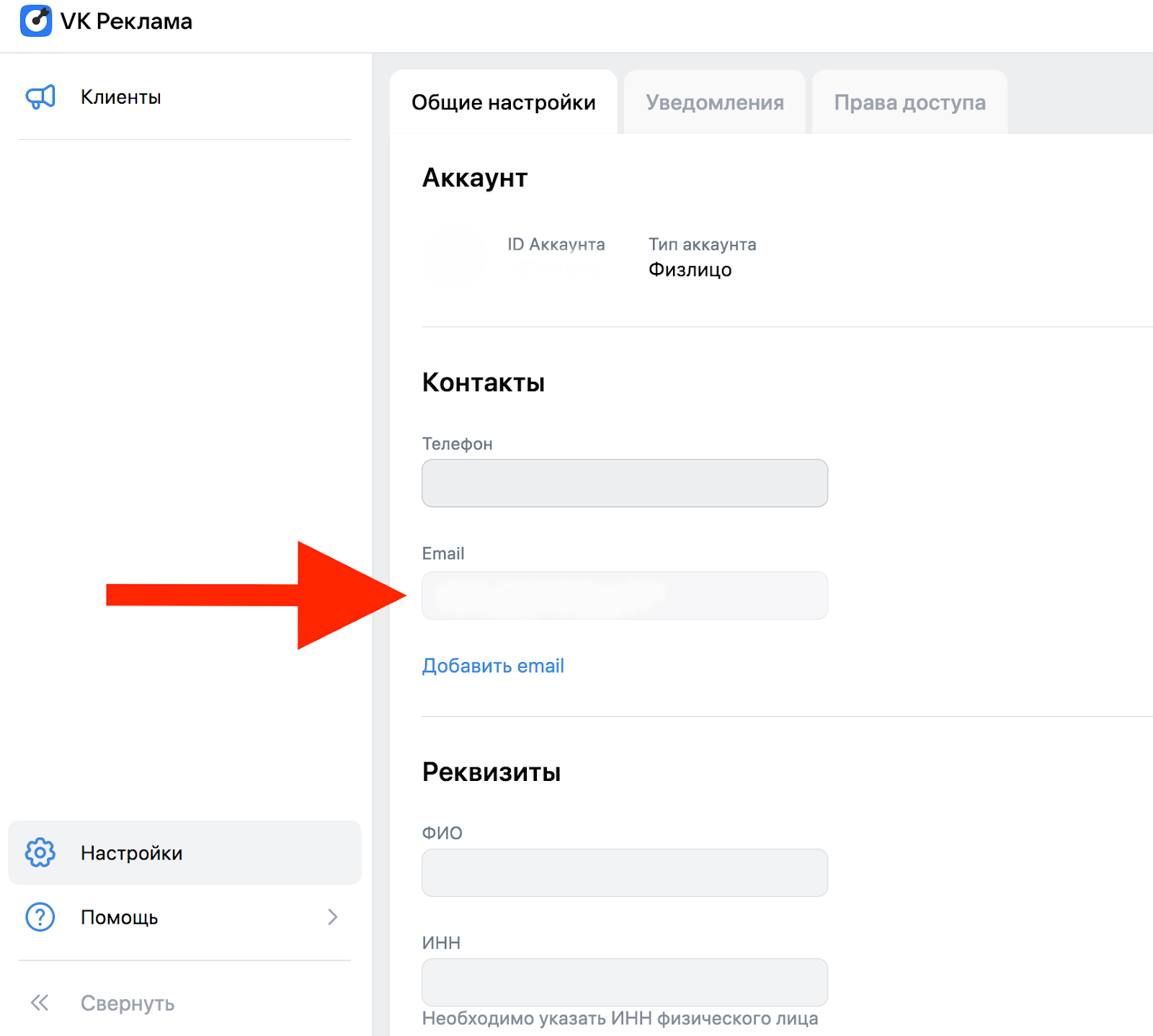Click the VK Реклама title text
Screen dimensions: 1153x1036
pyautogui.click(x=126, y=22)
